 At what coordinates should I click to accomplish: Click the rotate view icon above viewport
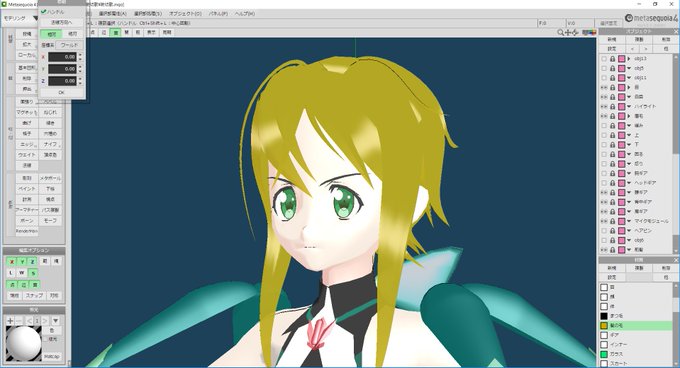pyautogui.click(x=575, y=33)
